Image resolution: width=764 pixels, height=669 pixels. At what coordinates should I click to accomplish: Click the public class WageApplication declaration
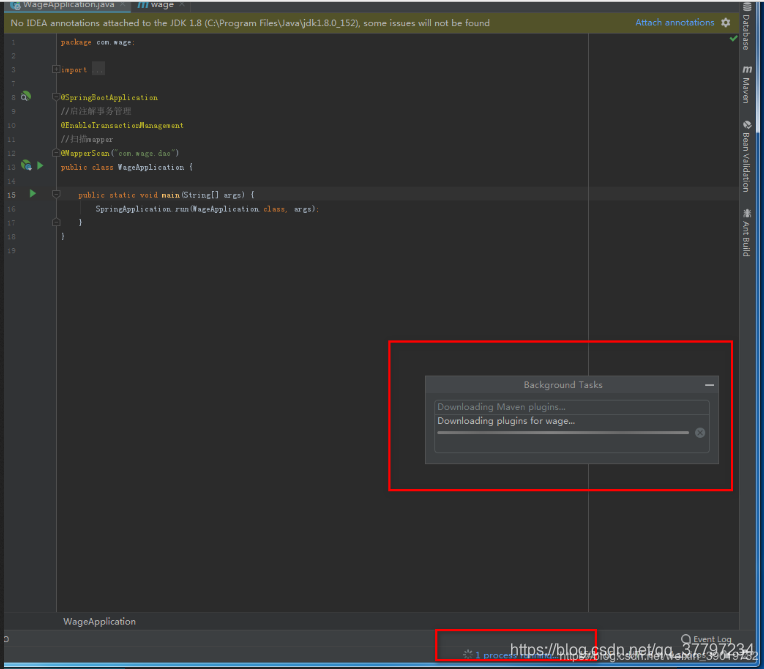[x=127, y=167]
